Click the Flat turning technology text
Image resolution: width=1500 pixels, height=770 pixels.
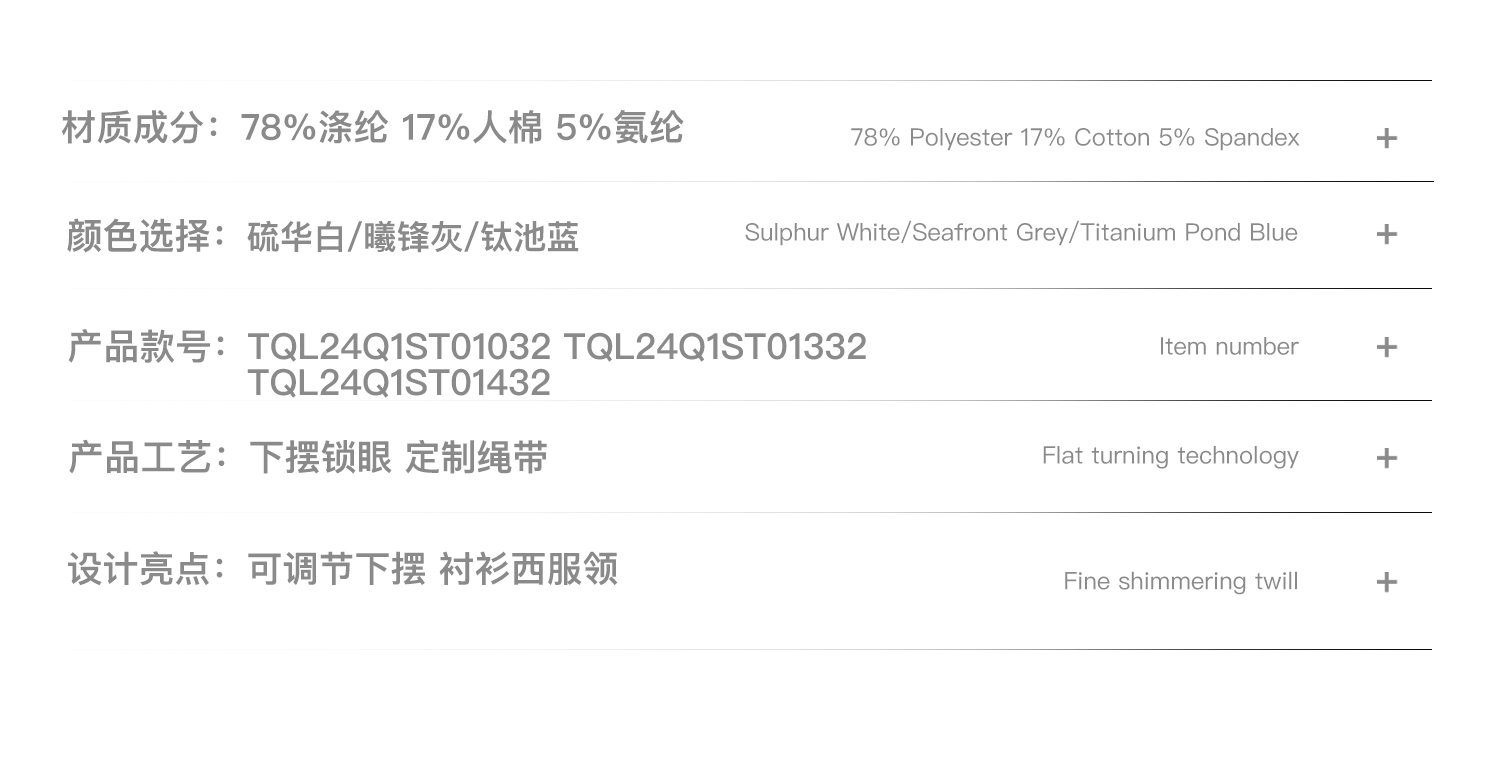(1170, 456)
